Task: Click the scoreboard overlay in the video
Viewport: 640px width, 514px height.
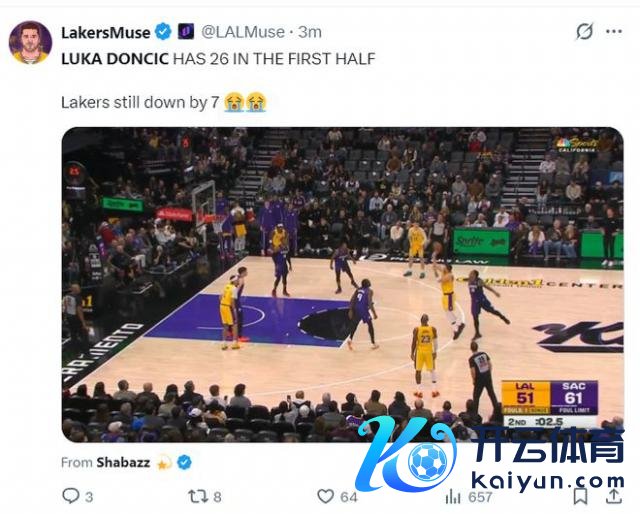Action: point(549,404)
